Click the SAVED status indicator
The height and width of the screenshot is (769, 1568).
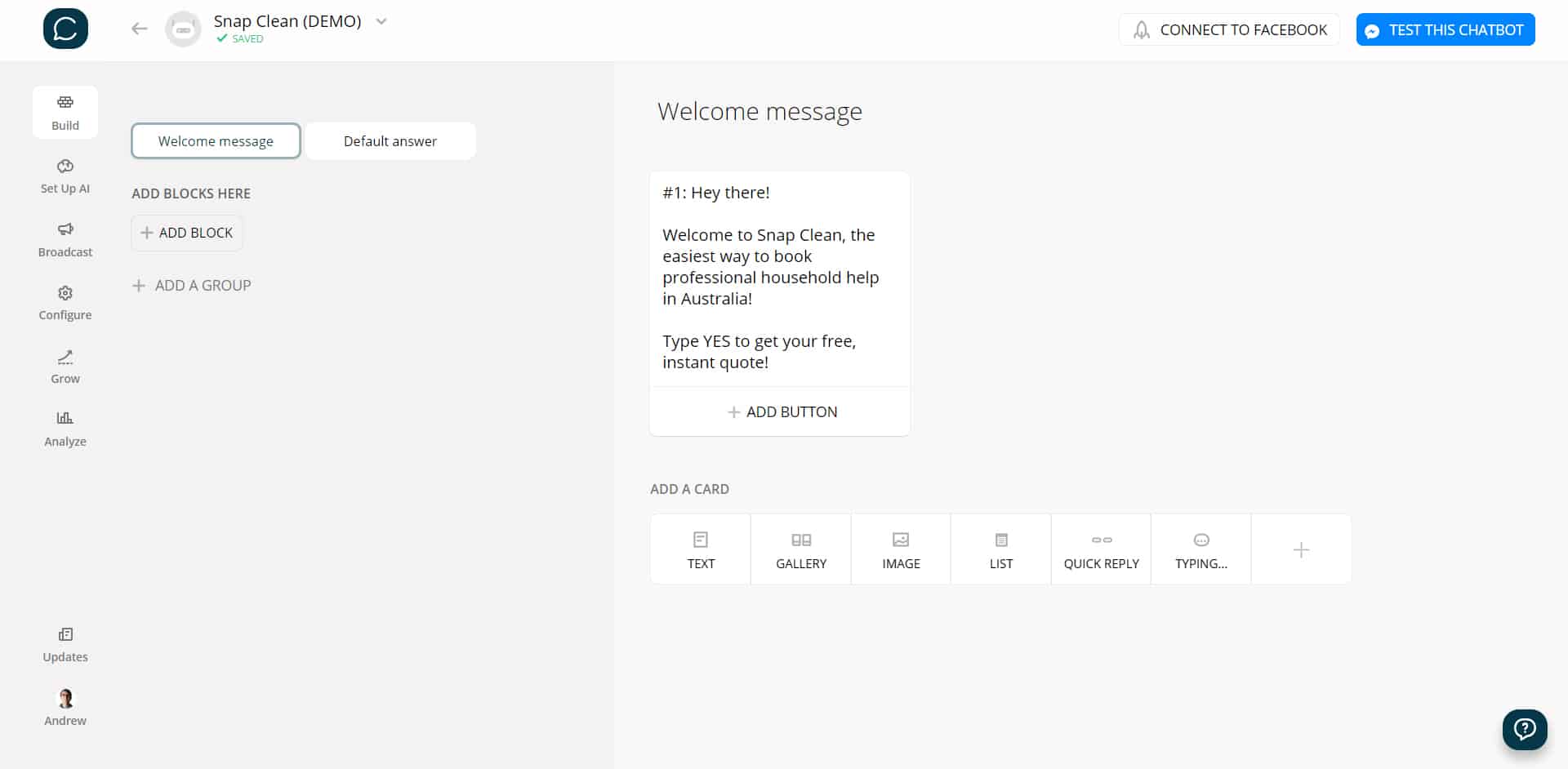coord(240,38)
